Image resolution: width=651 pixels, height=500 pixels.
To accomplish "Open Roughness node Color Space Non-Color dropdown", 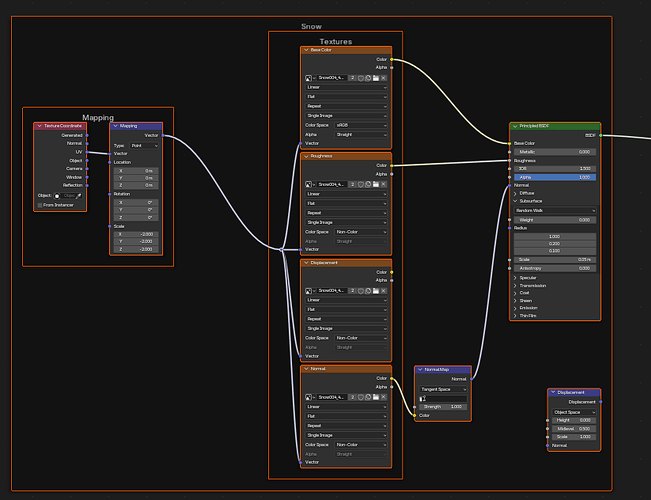I will tap(361, 232).
